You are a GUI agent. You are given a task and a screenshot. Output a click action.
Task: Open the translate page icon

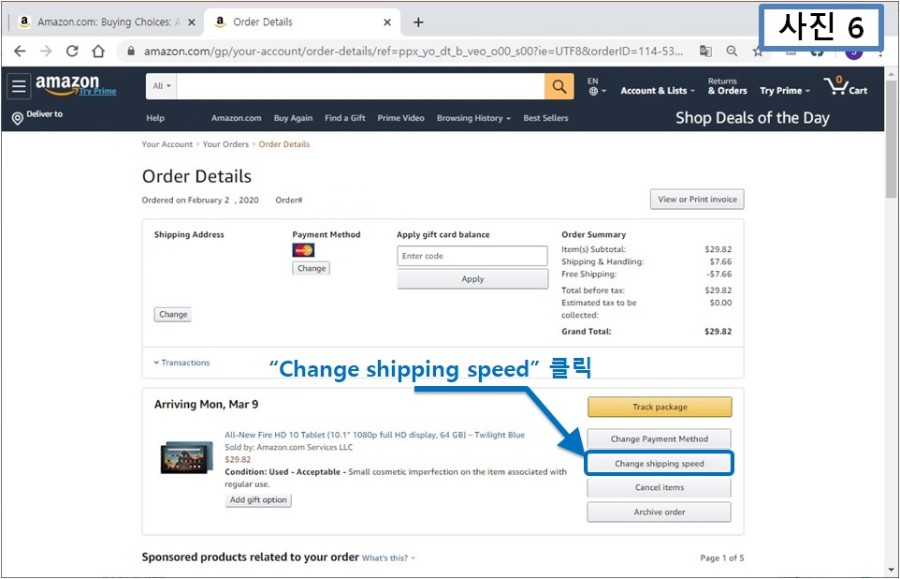point(705,51)
